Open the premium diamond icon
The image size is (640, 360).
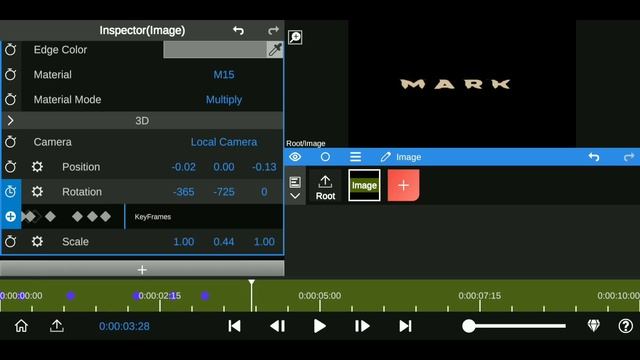(593, 326)
